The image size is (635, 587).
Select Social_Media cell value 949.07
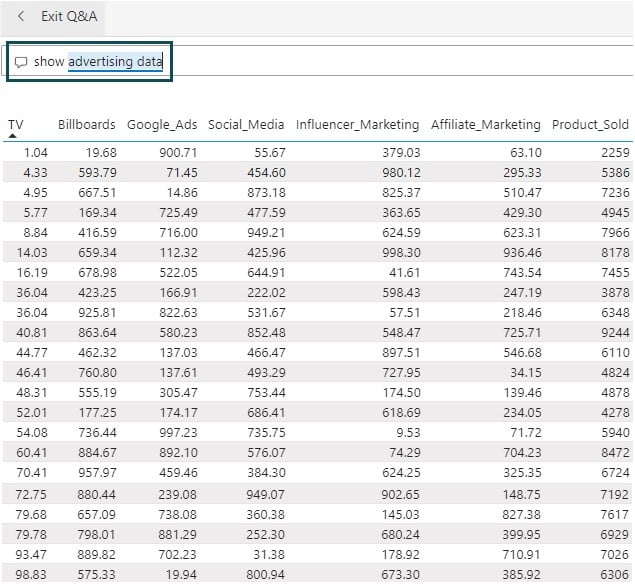point(266,495)
